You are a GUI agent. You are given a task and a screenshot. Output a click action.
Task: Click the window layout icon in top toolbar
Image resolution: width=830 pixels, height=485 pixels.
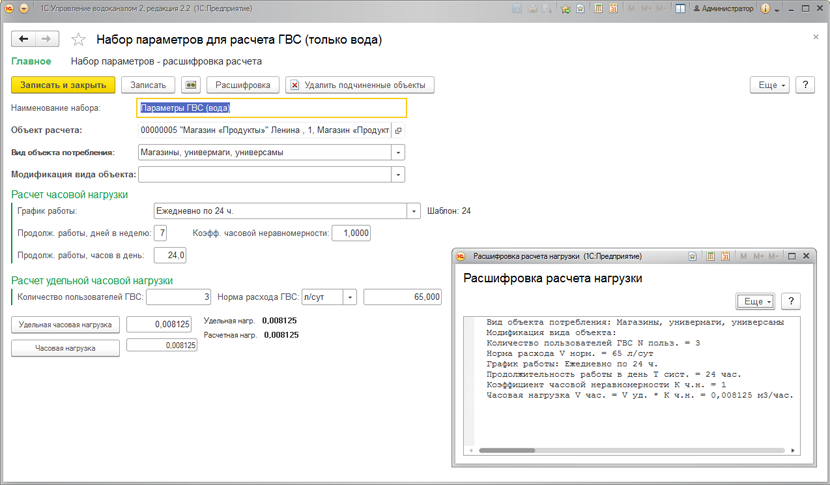click(x=681, y=8)
